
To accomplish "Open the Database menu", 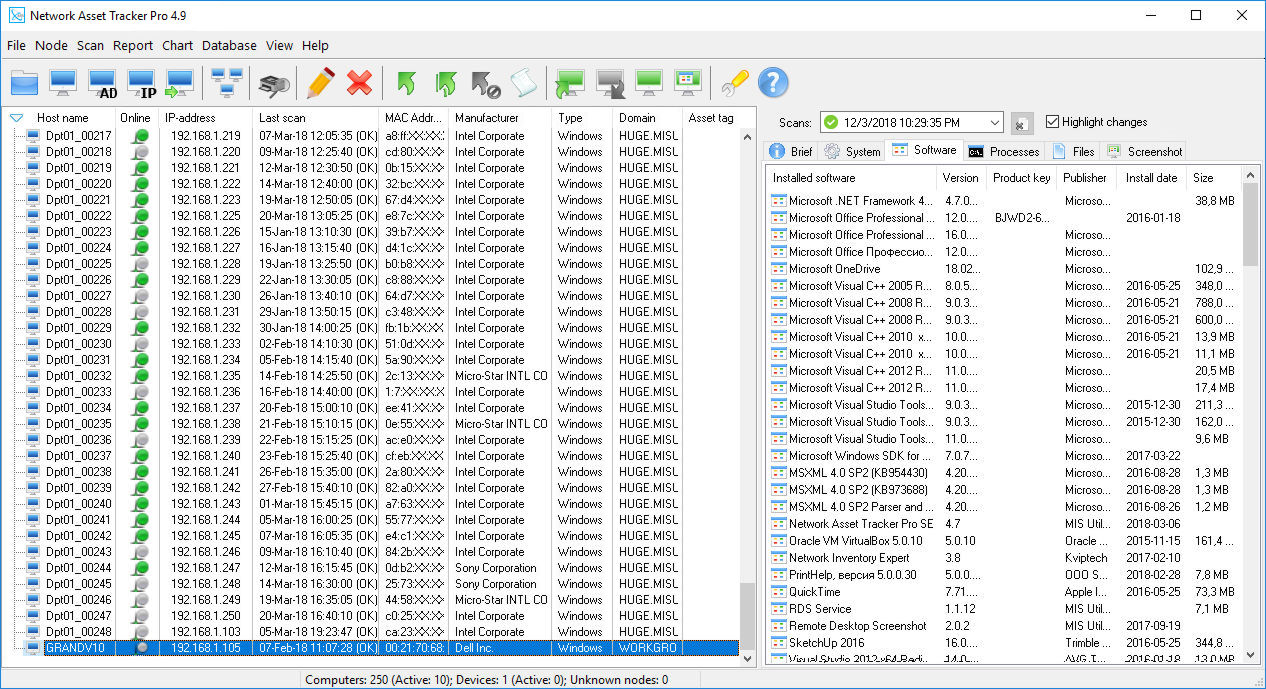I will 229,45.
